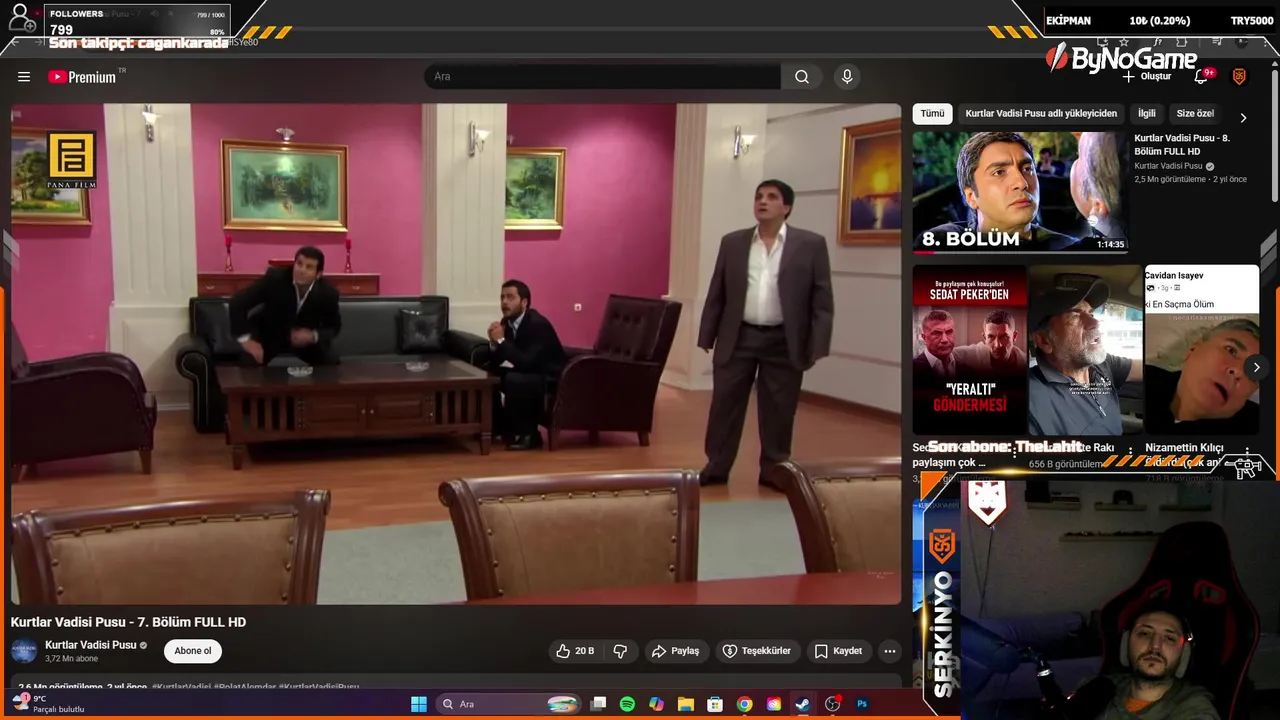This screenshot has height=720, width=1280.
Task: Open the YouTube hamburger guide menu
Action: (x=24, y=77)
